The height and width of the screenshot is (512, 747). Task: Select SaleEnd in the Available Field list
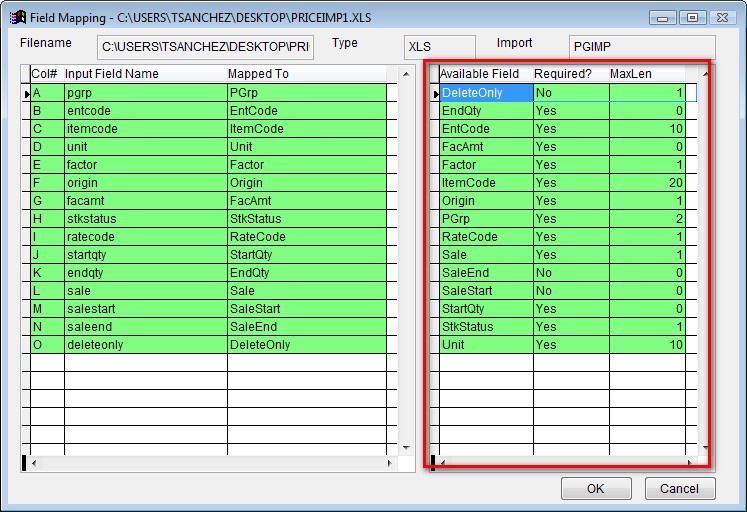(486, 273)
